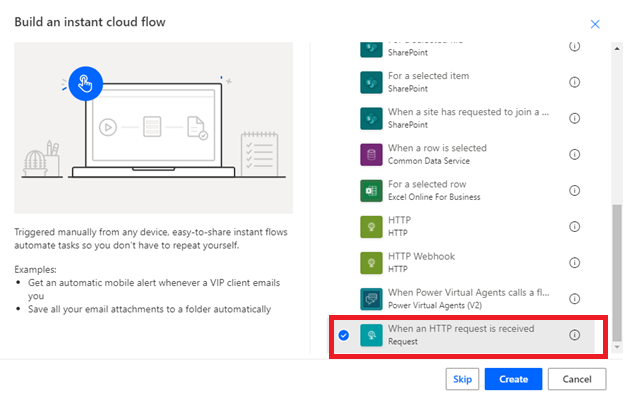
Task: Click the scrollbar up arrow
Action: point(617,48)
